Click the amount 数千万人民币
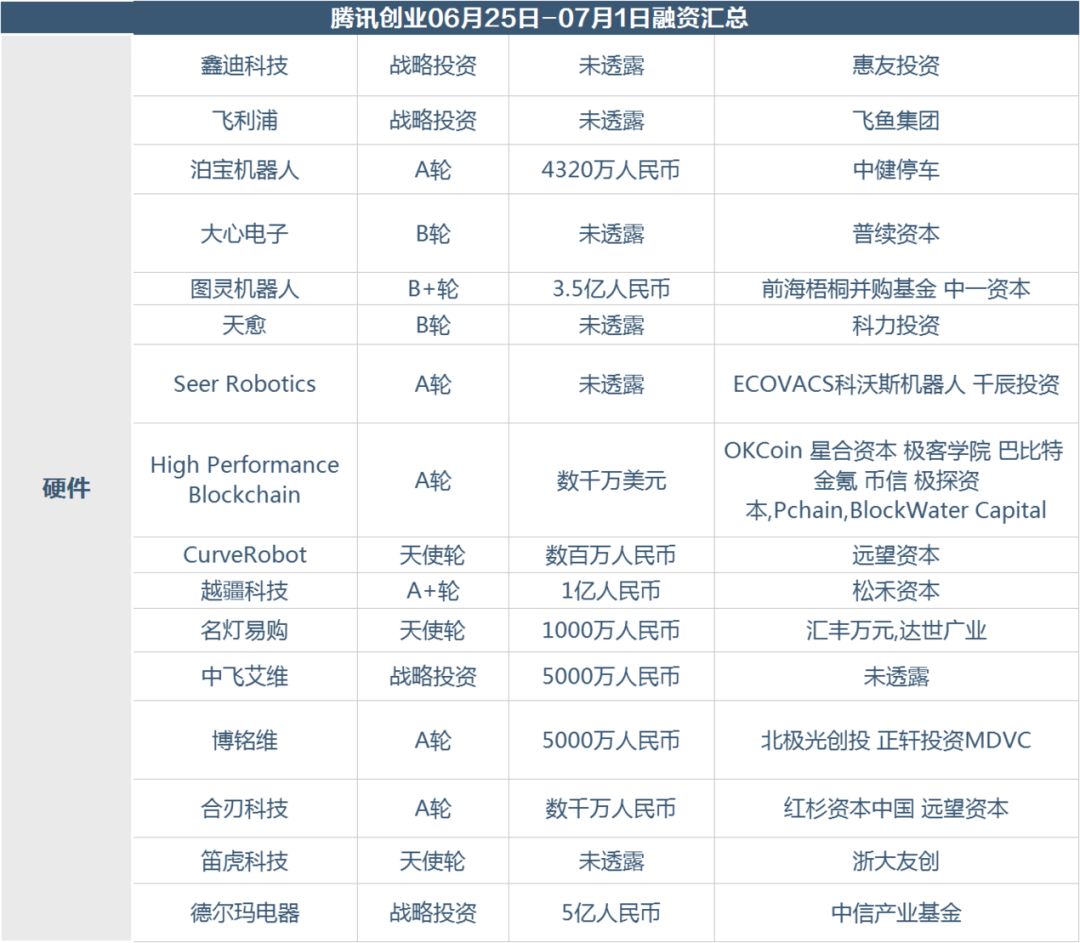The width and height of the screenshot is (1080, 943). [x=611, y=809]
